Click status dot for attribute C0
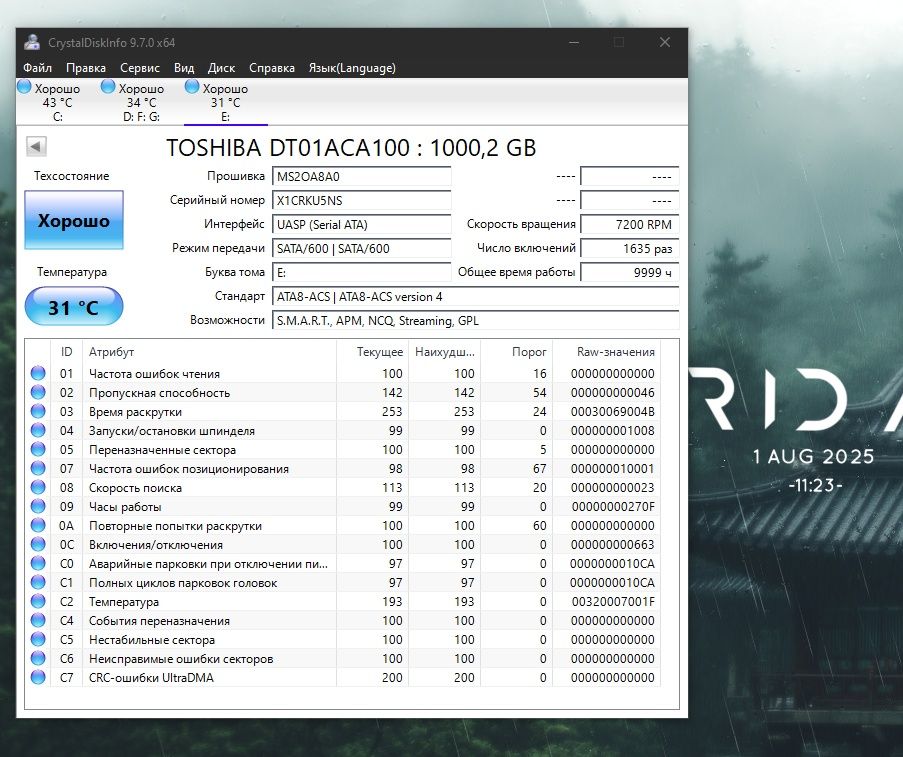 tap(38, 563)
